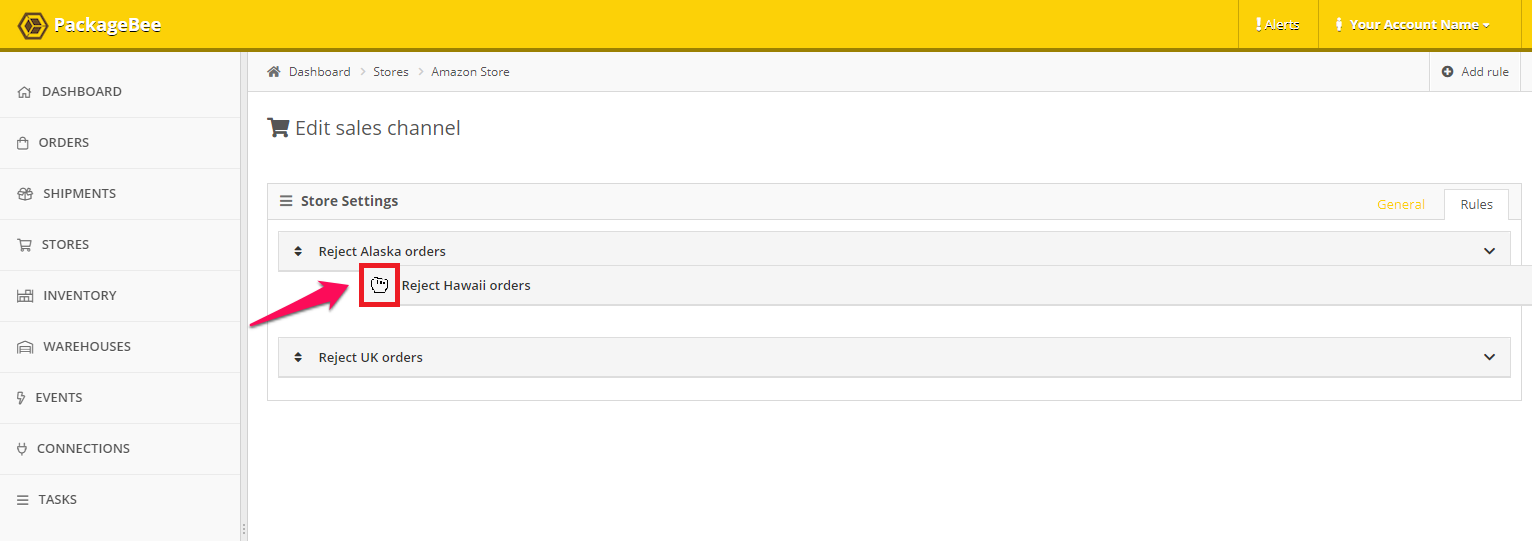
Task: Expand the Reject Alaska orders rule chevron
Action: point(1490,251)
